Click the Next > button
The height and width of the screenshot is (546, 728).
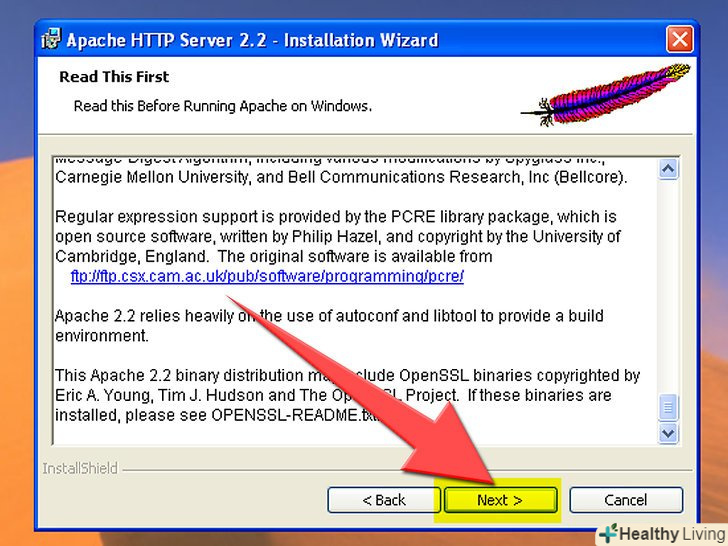[x=500, y=500]
